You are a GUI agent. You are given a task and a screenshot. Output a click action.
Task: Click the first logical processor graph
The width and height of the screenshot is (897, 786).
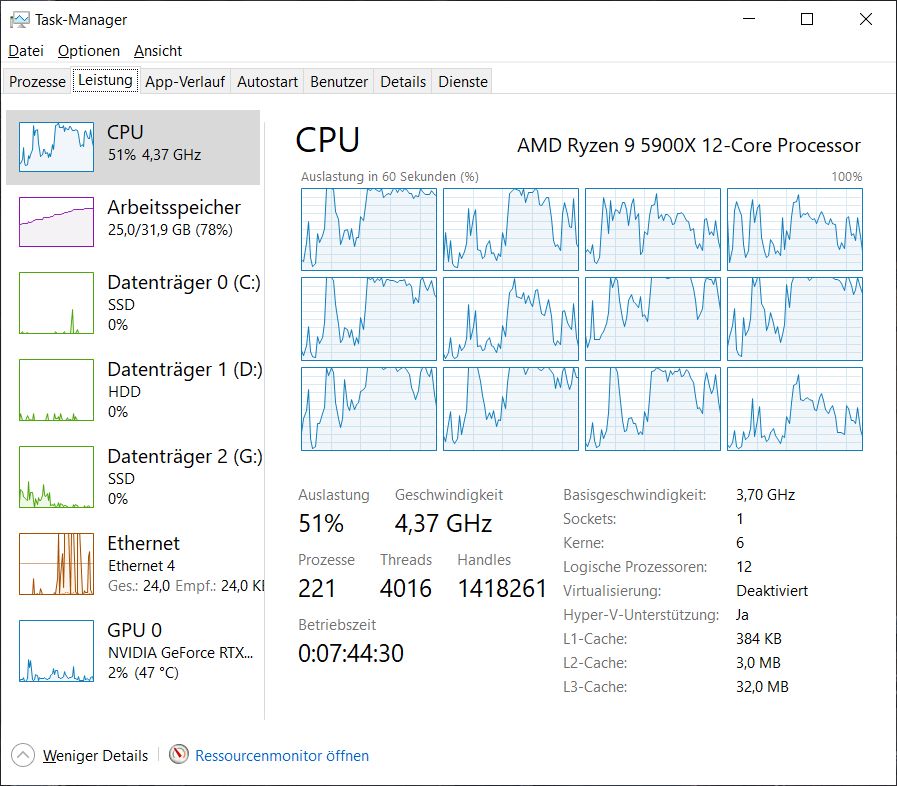[369, 229]
